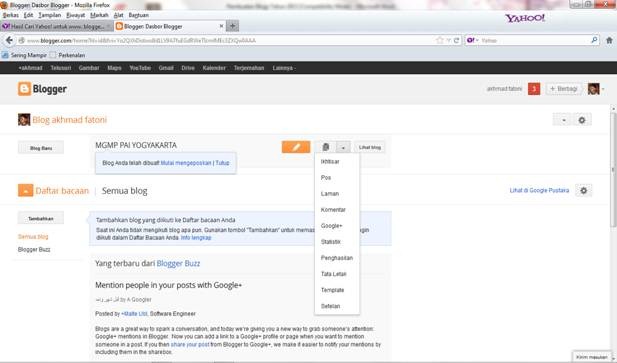Open the red notifications counter
The image size is (617, 363).
pyautogui.click(x=534, y=89)
